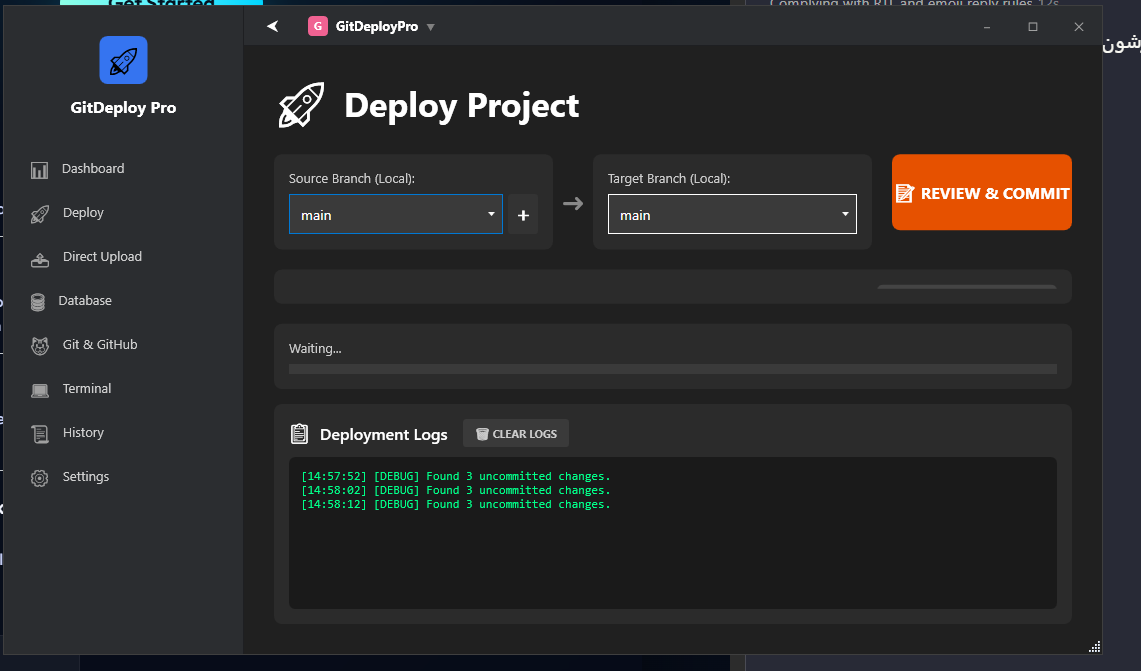
Task: Click the Waiting progress bar
Action: (672, 369)
